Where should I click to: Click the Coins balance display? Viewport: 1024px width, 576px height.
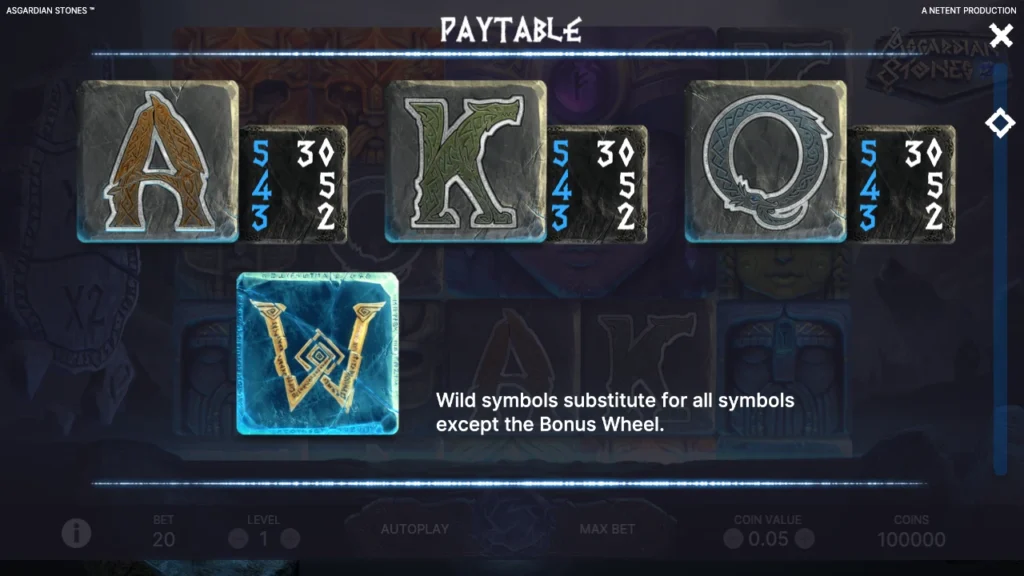point(911,532)
